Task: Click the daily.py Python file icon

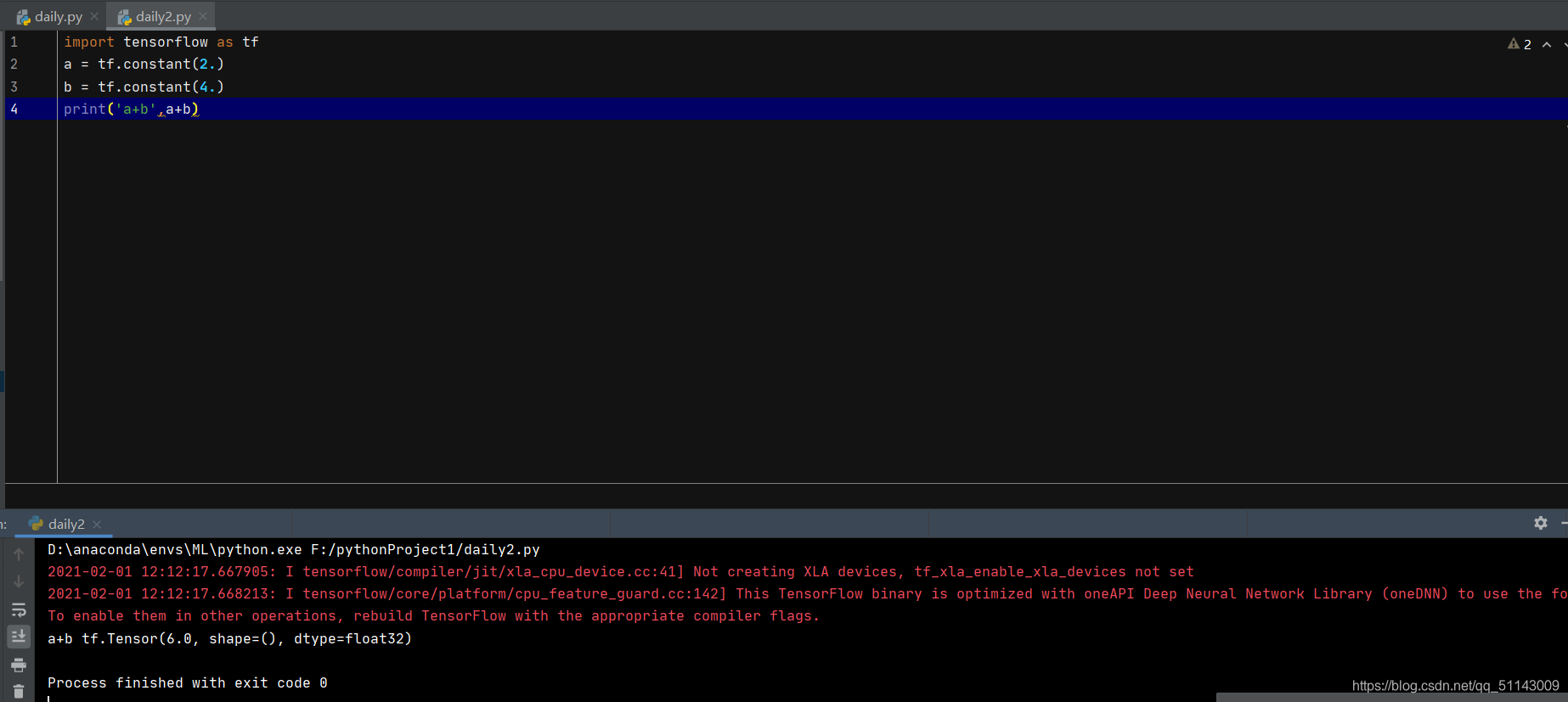Action: (23, 17)
